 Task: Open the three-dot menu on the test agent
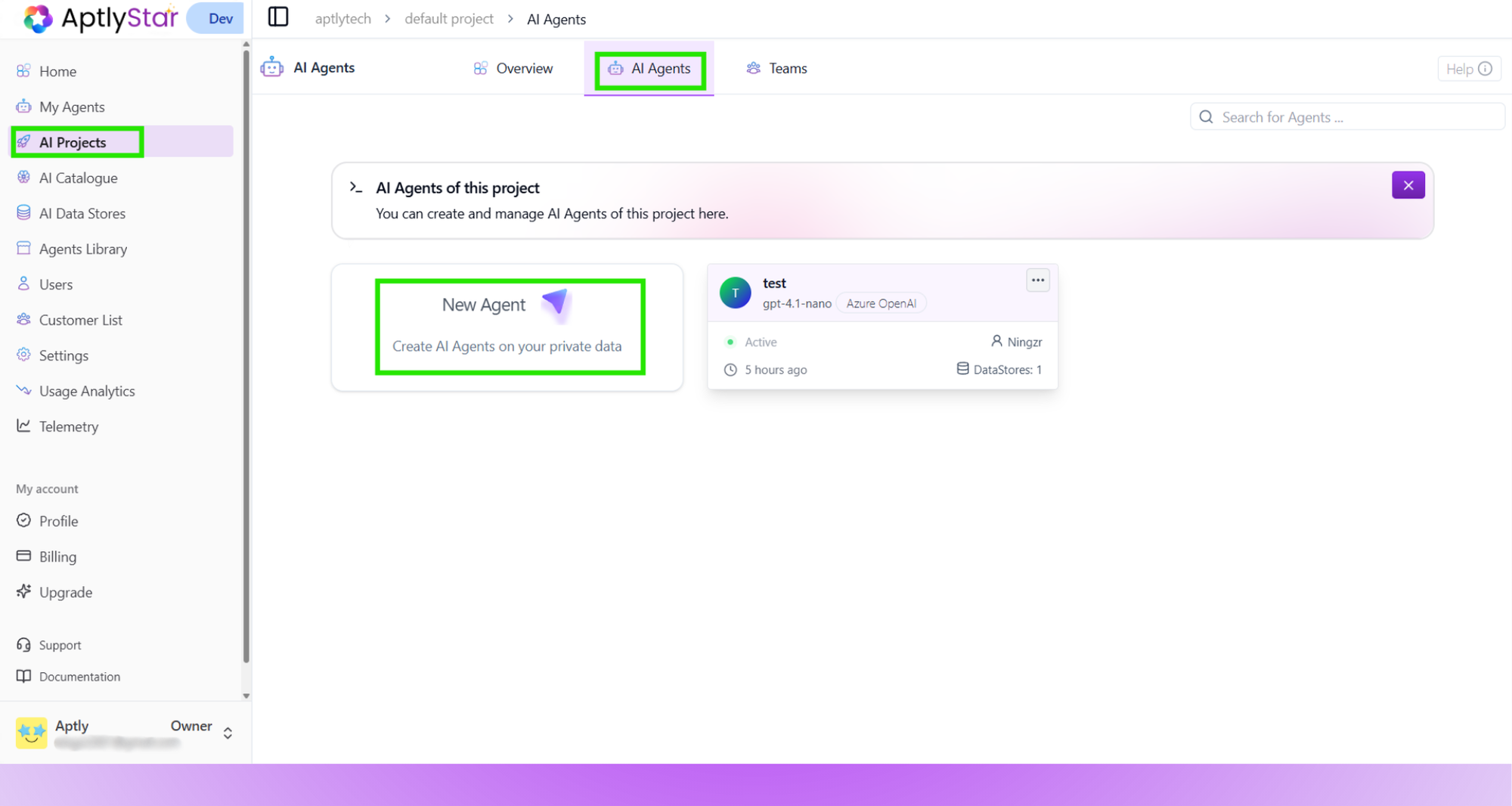click(1037, 280)
